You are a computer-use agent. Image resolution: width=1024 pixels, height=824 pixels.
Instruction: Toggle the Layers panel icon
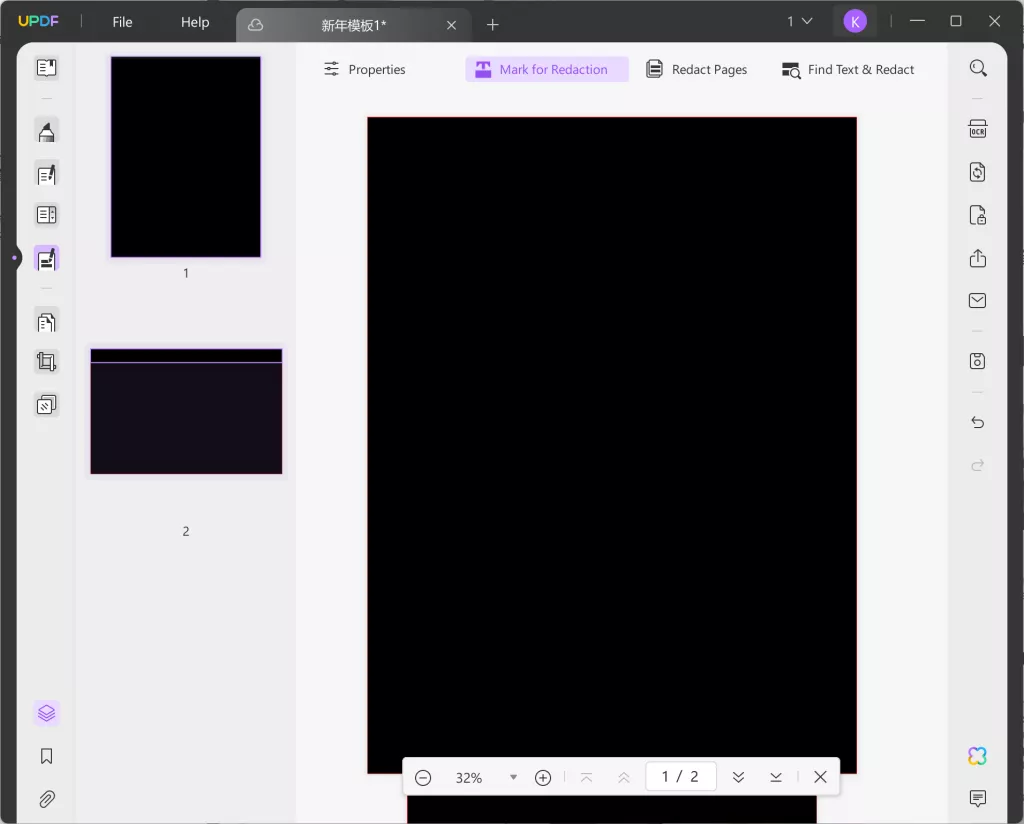[46, 713]
